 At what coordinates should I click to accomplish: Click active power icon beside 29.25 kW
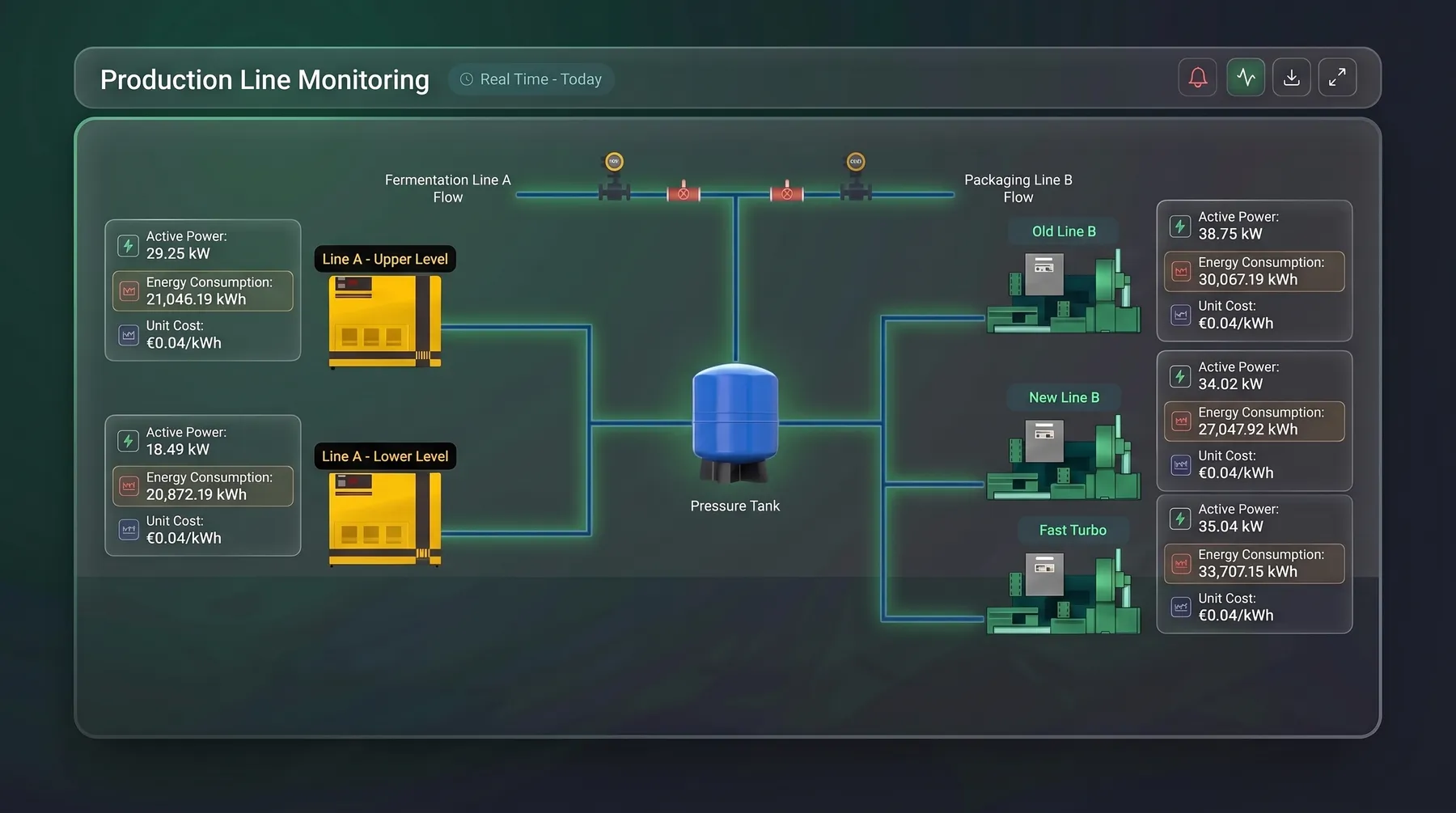129,245
